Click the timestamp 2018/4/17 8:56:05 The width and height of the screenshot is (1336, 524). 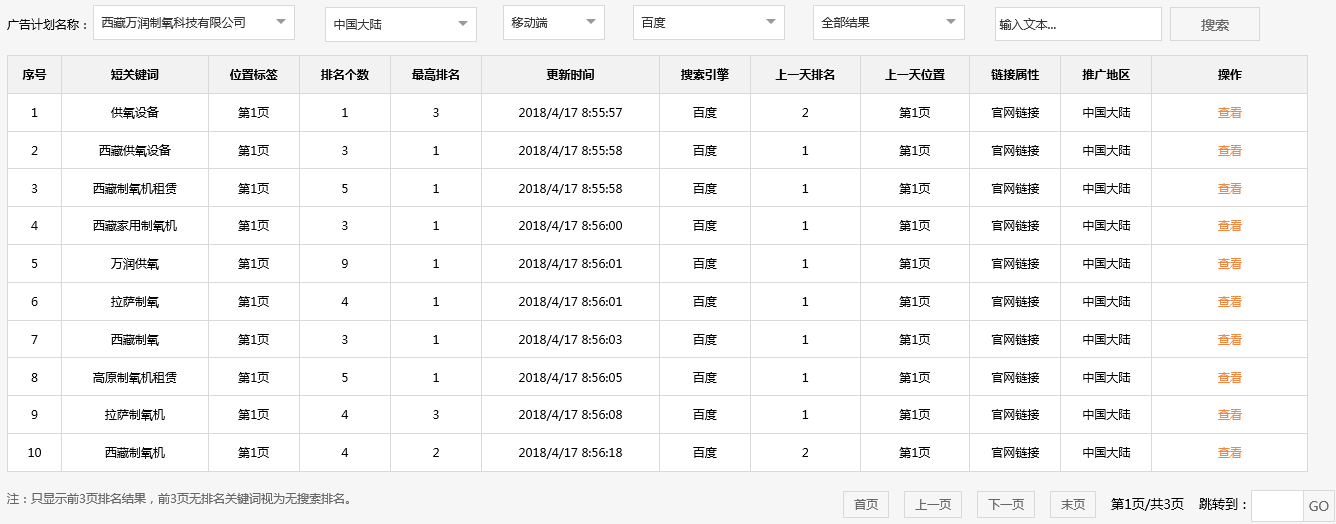(x=570, y=378)
